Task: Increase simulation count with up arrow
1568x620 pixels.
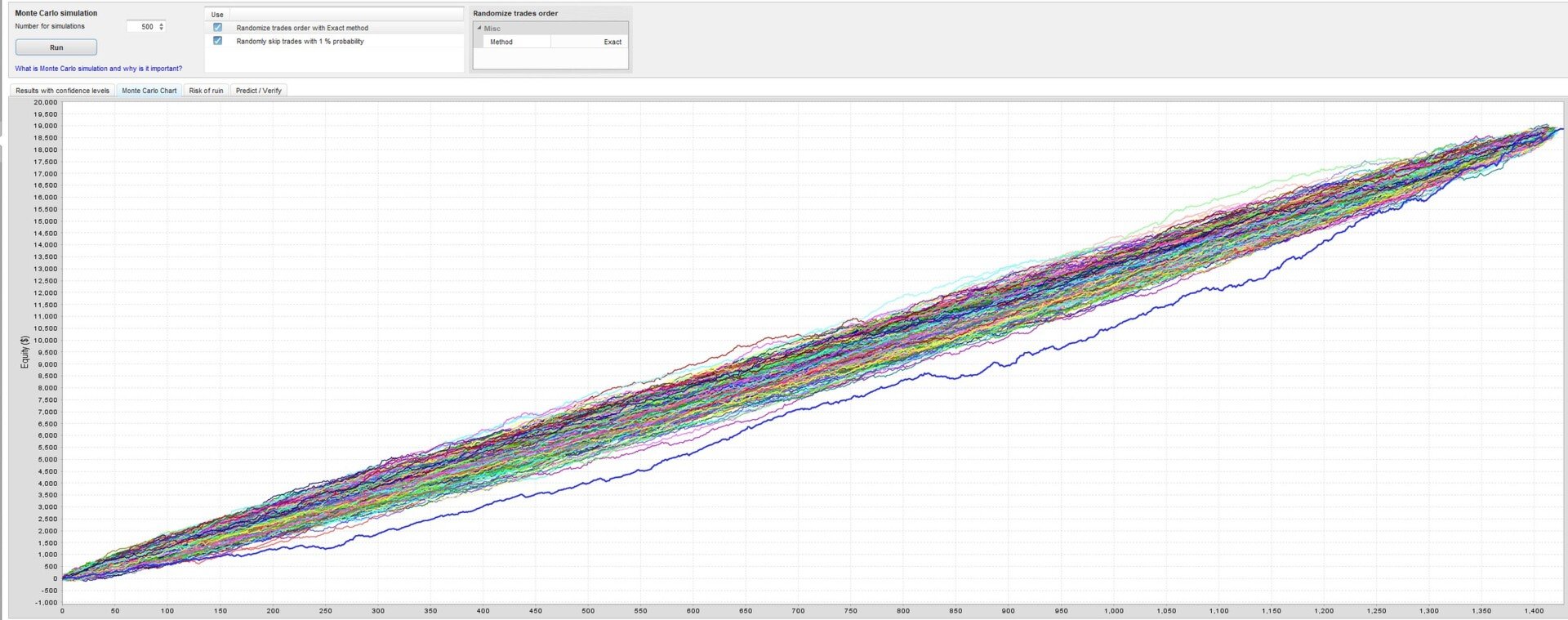Action: pos(162,25)
